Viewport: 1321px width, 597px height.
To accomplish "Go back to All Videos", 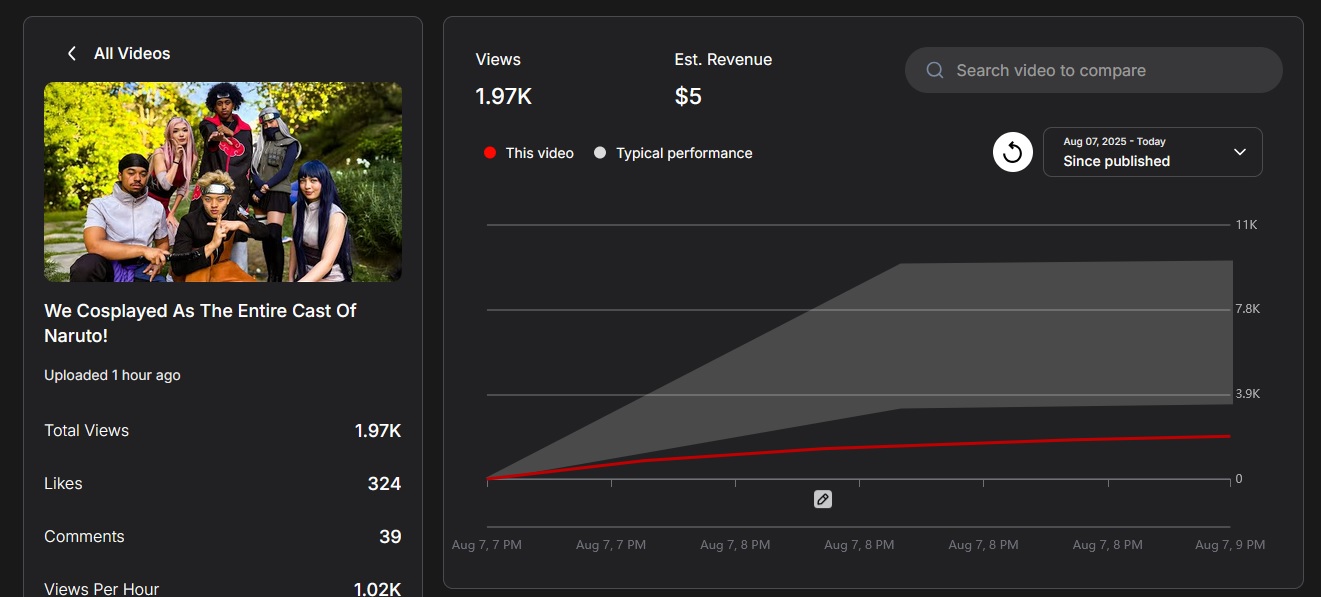I will coord(131,54).
